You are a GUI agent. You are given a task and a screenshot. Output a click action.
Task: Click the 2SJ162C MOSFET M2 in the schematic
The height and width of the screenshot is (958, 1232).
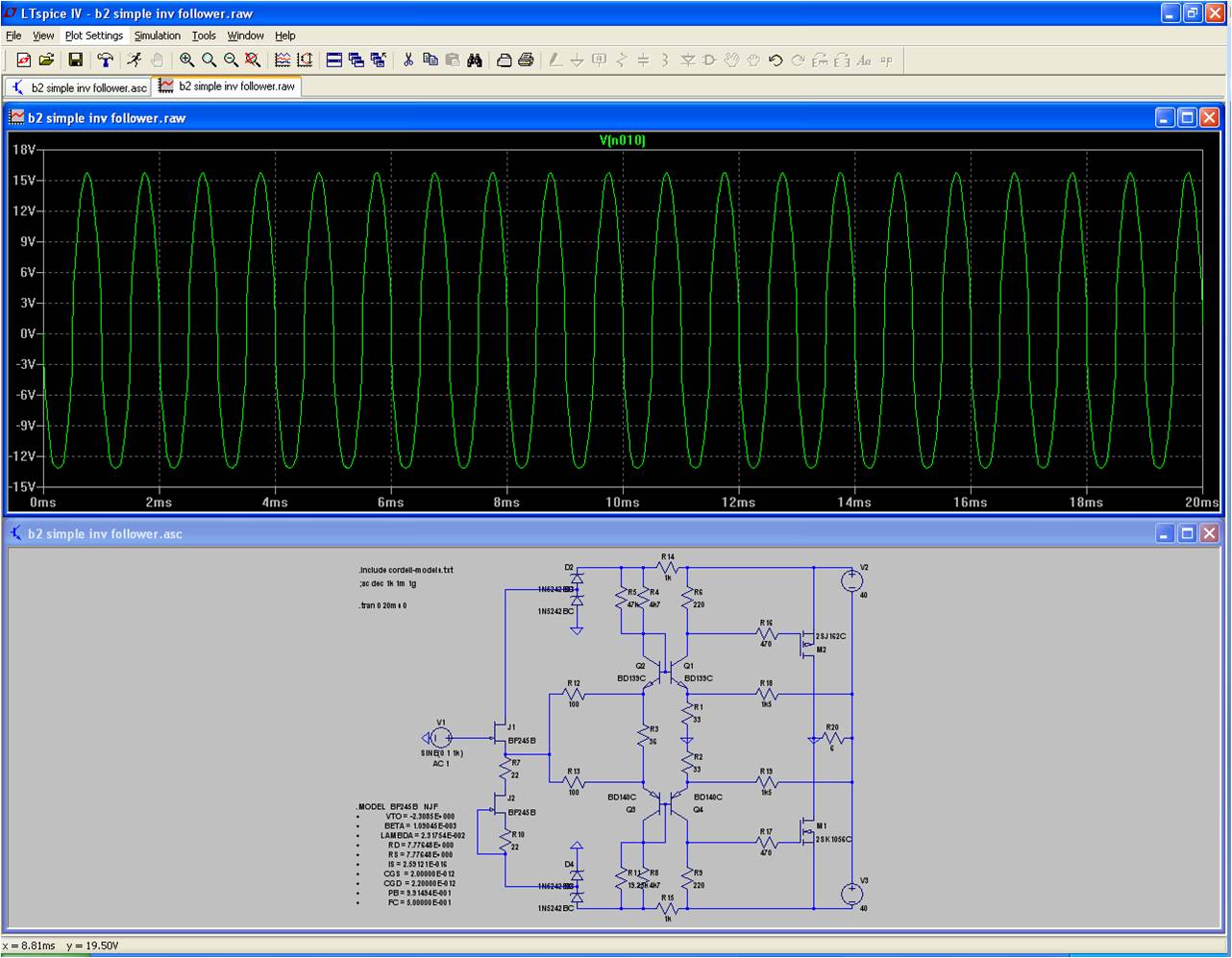808,644
